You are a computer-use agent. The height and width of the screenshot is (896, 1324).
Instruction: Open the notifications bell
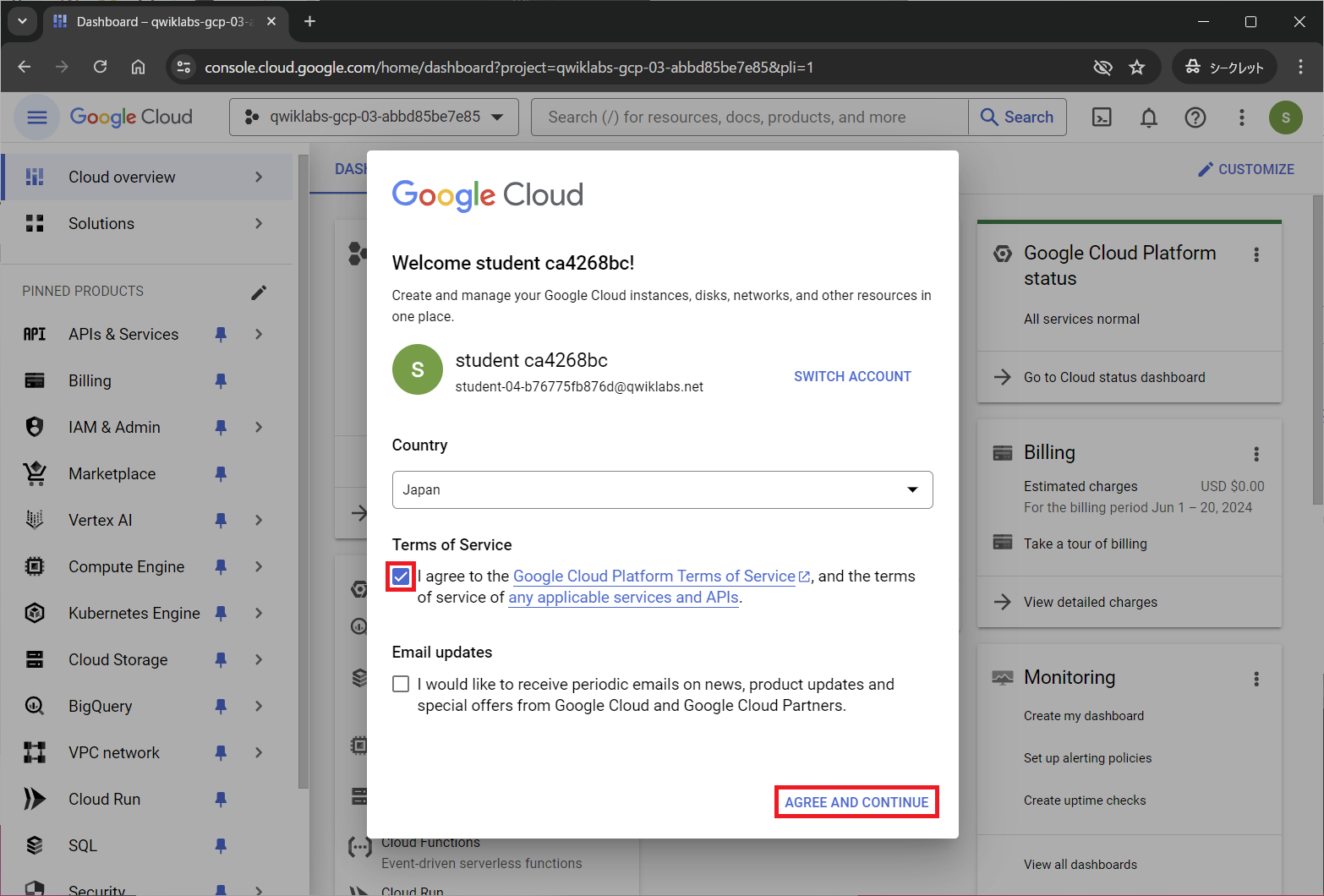click(x=1149, y=117)
